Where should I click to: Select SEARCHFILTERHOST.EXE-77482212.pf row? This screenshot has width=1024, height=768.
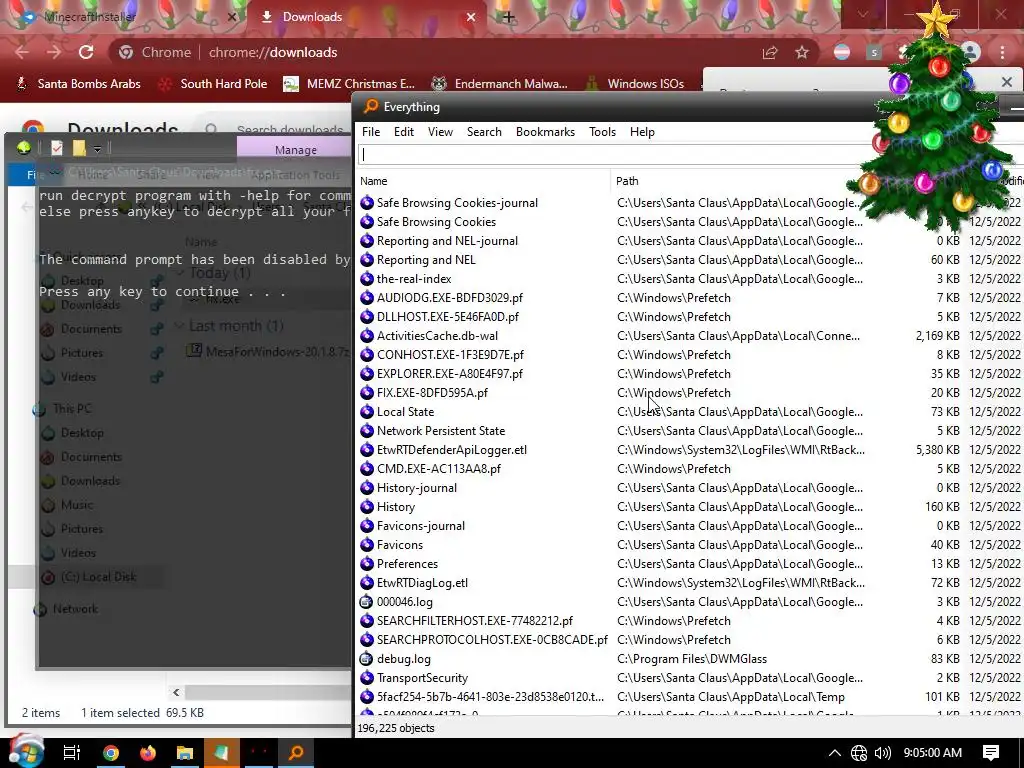[690, 621]
